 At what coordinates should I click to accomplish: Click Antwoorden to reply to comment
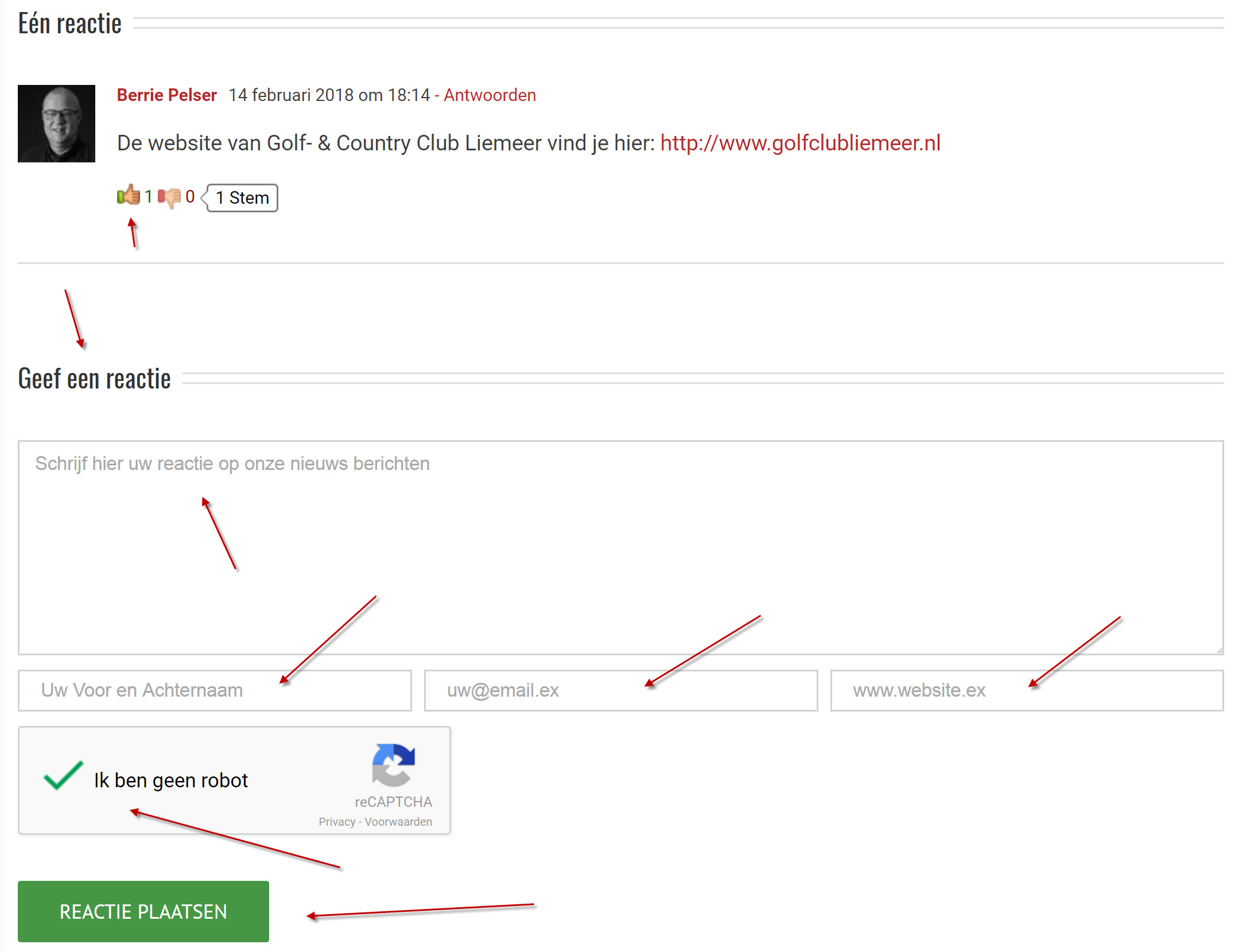[490, 95]
